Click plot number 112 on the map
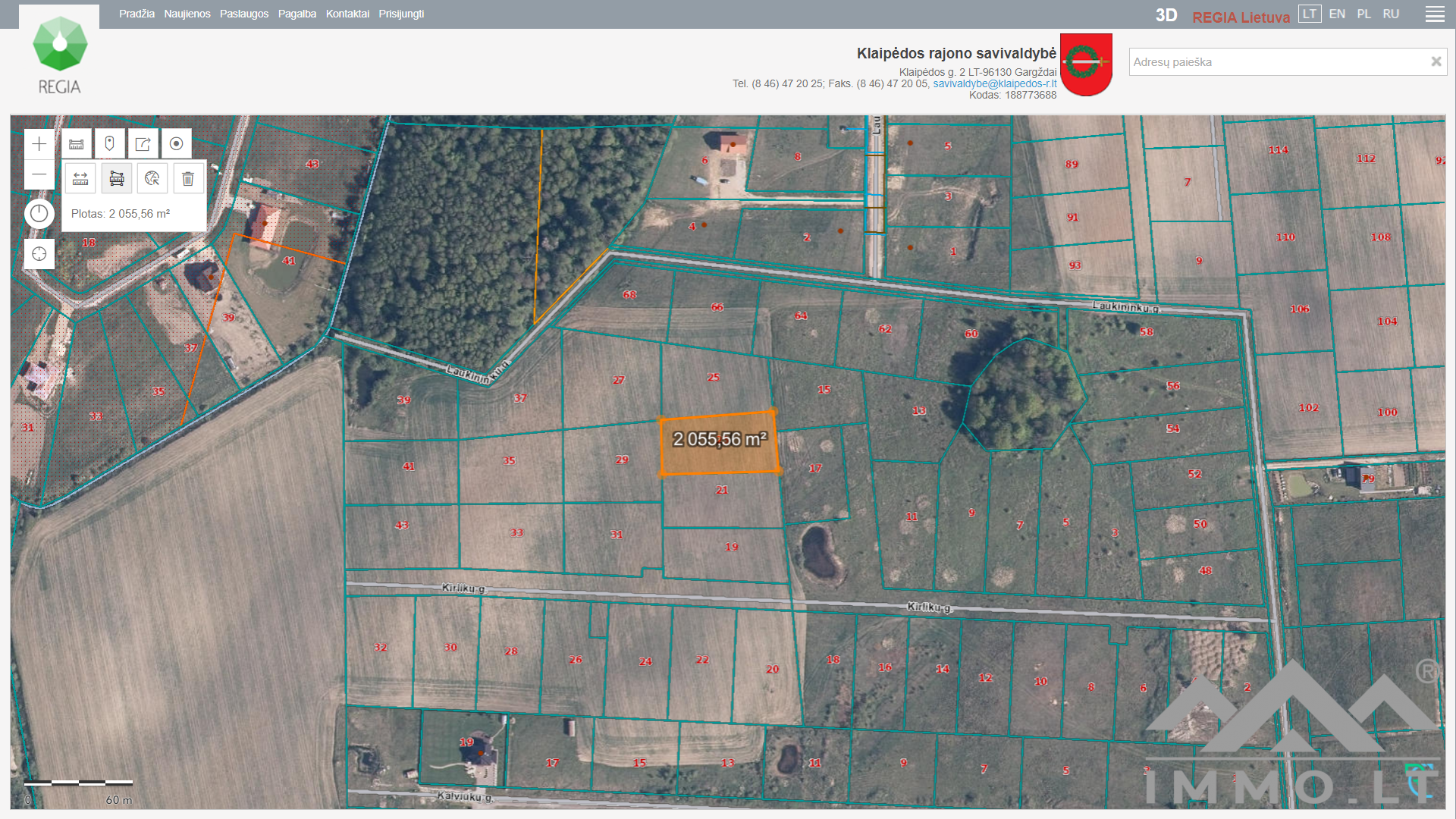 coord(1366,158)
